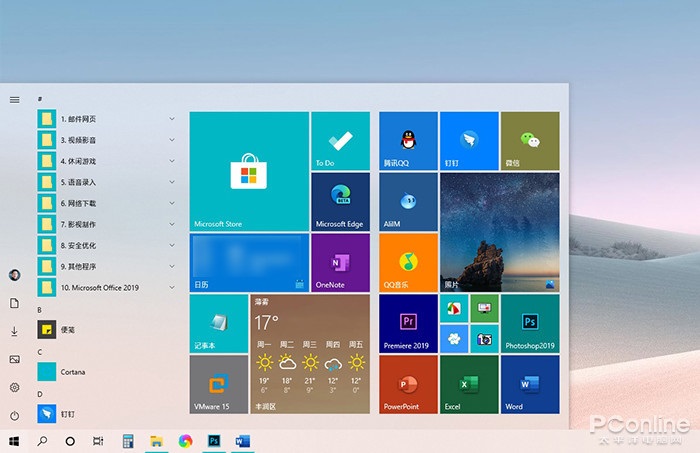The height and width of the screenshot is (453, 700).
Task: Open the 腾讯QQ tile
Action: point(408,141)
